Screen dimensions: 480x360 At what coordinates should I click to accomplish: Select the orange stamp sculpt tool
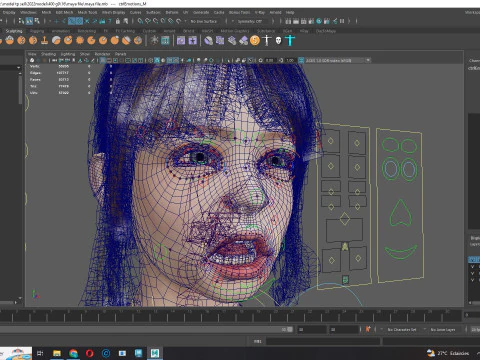(44, 41)
